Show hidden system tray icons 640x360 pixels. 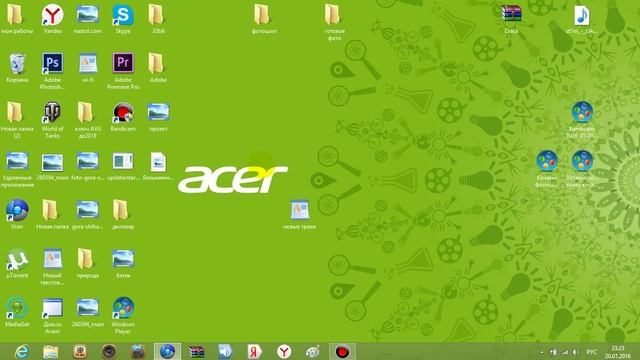tap(542, 352)
